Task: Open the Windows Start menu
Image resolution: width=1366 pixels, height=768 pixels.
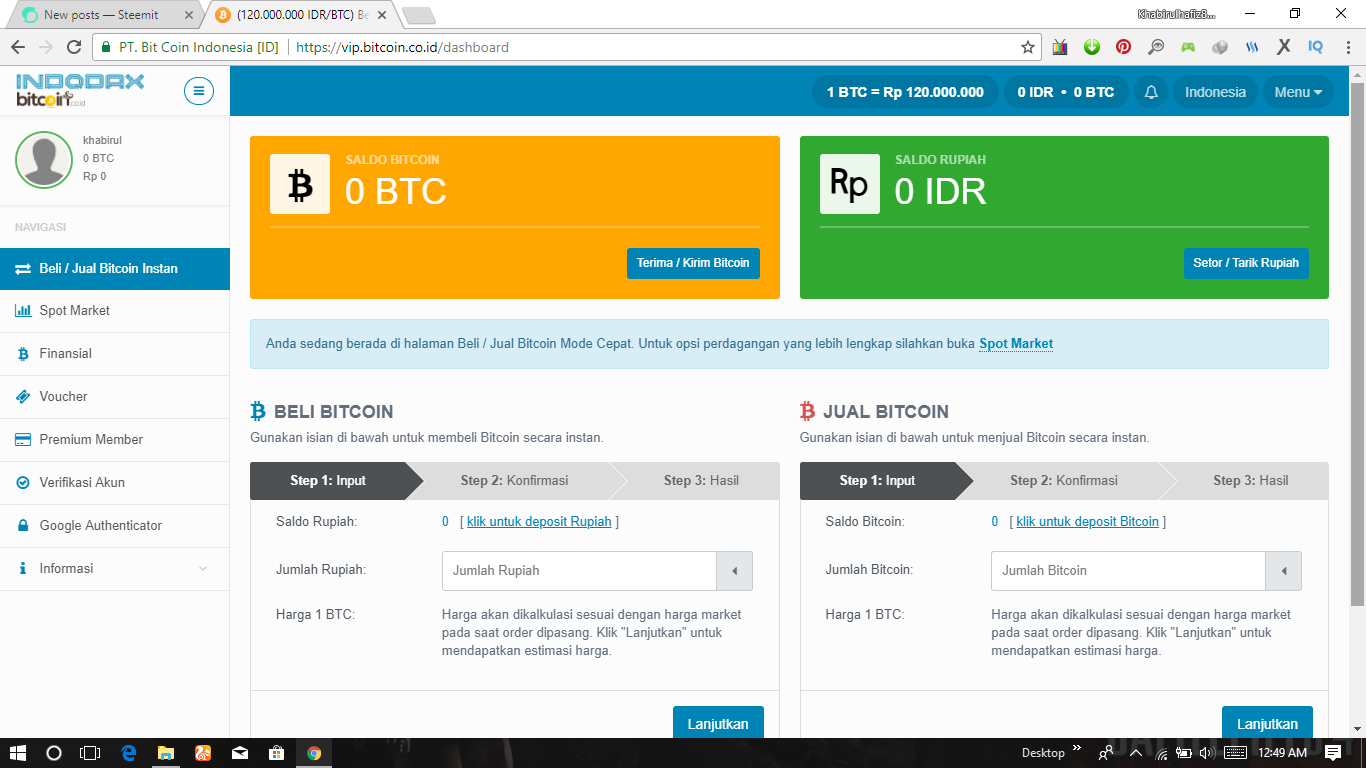Action: [18, 753]
